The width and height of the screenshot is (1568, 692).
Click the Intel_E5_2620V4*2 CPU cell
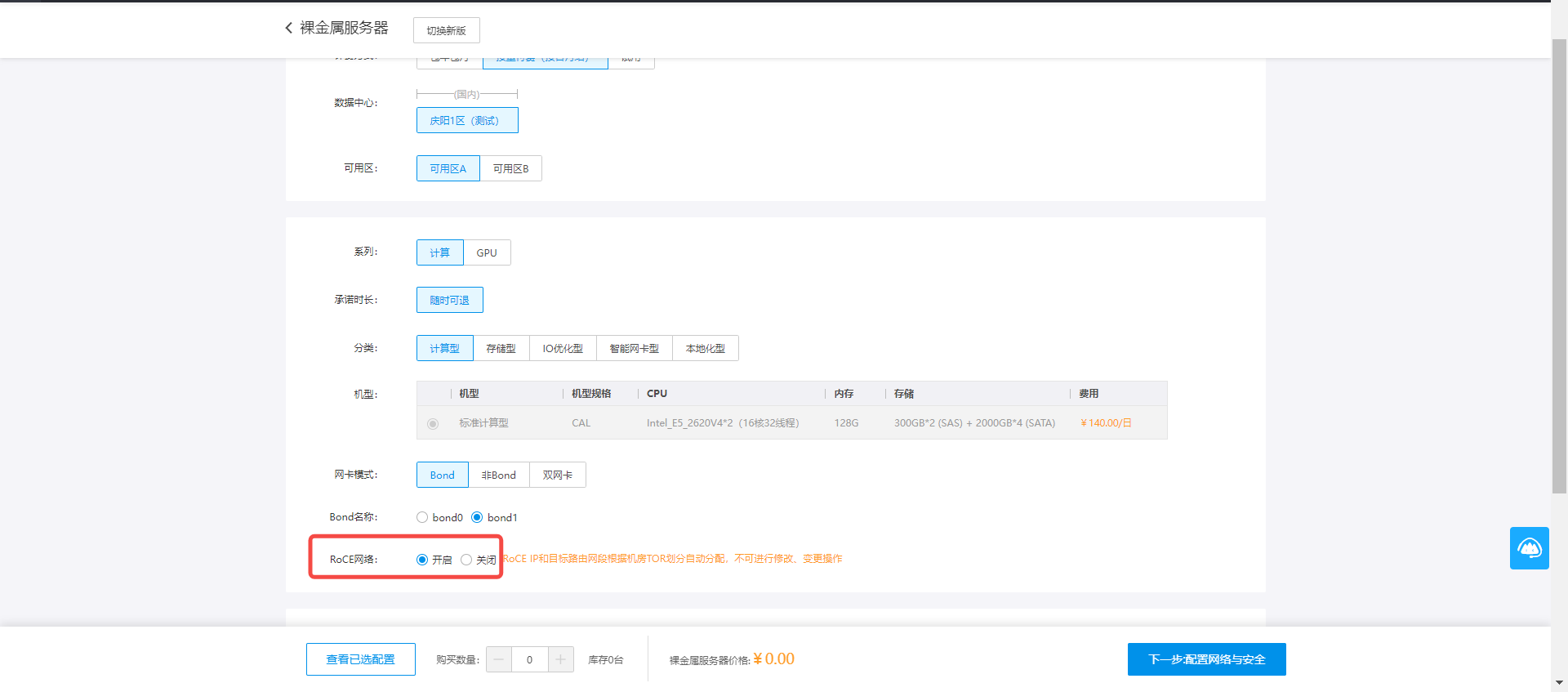[723, 423]
